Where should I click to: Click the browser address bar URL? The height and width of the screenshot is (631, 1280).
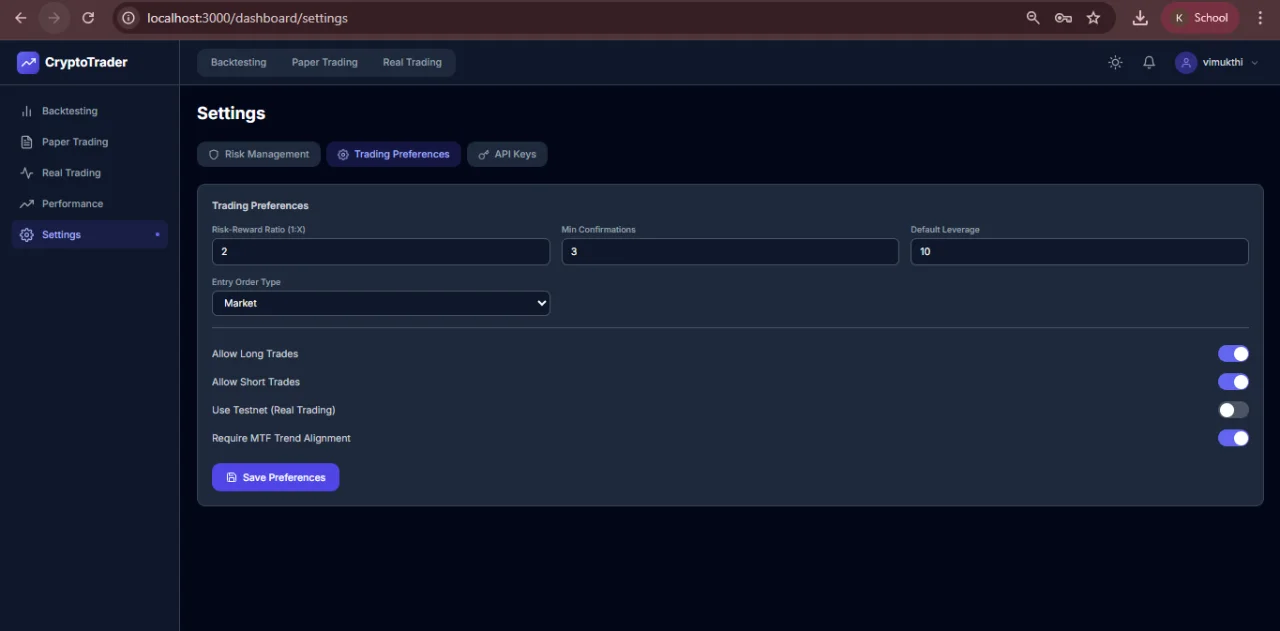point(247,18)
